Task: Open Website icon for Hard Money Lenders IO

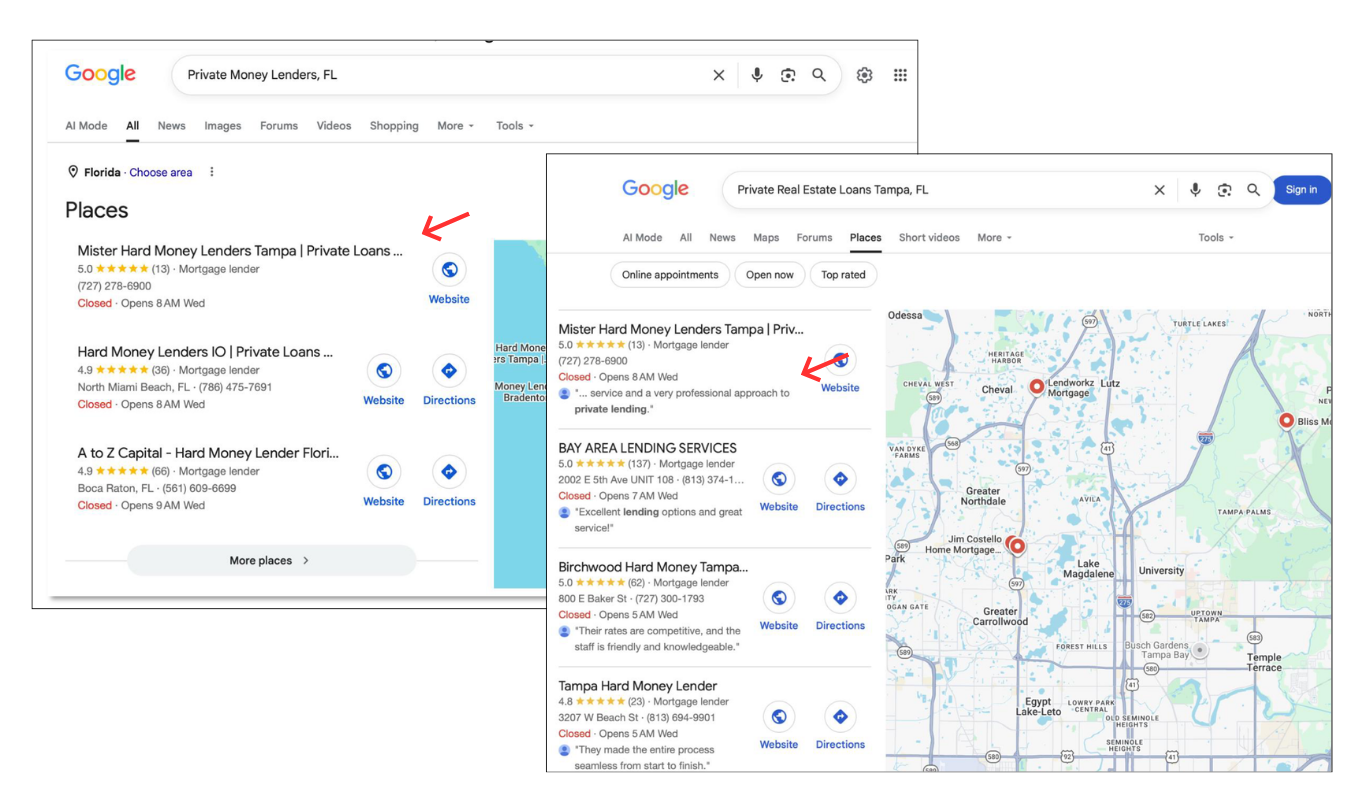Action: click(x=384, y=370)
